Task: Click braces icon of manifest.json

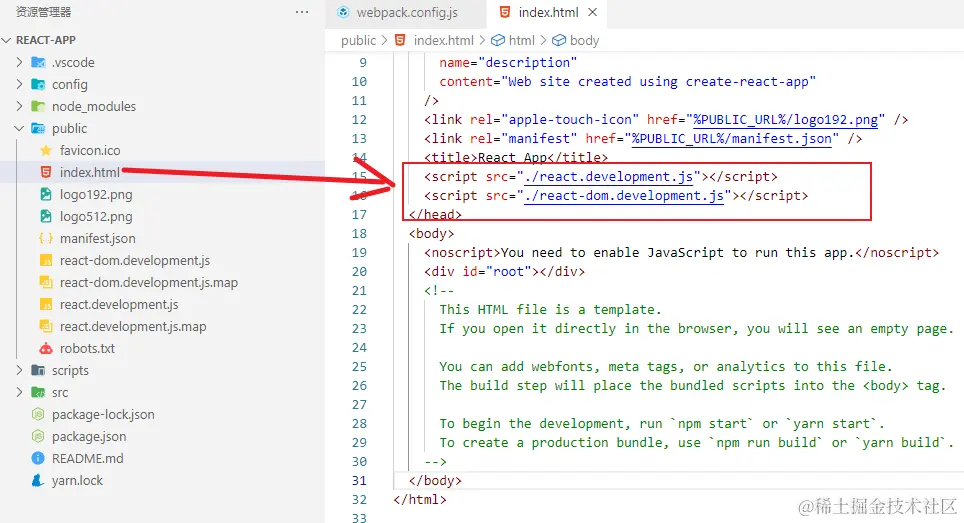Action: click(45, 238)
